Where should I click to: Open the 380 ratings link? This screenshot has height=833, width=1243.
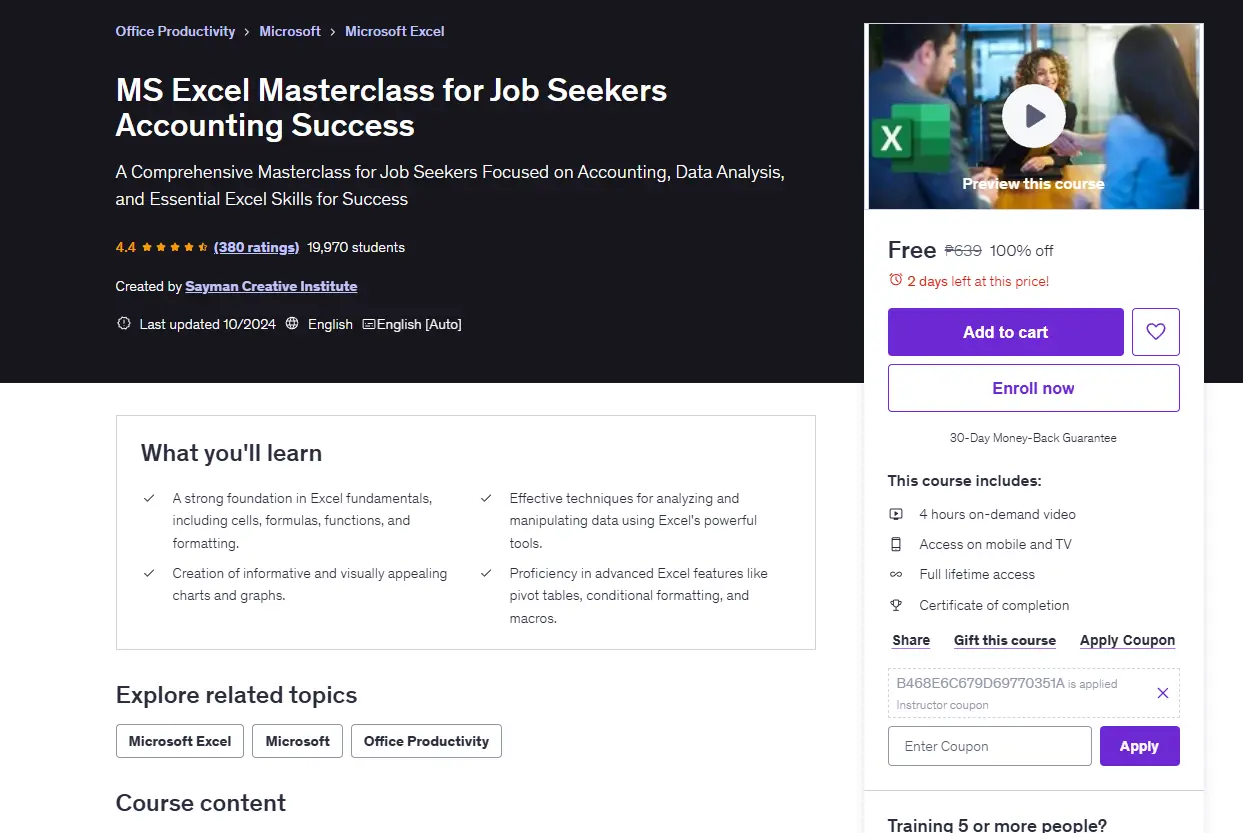[x=256, y=247]
